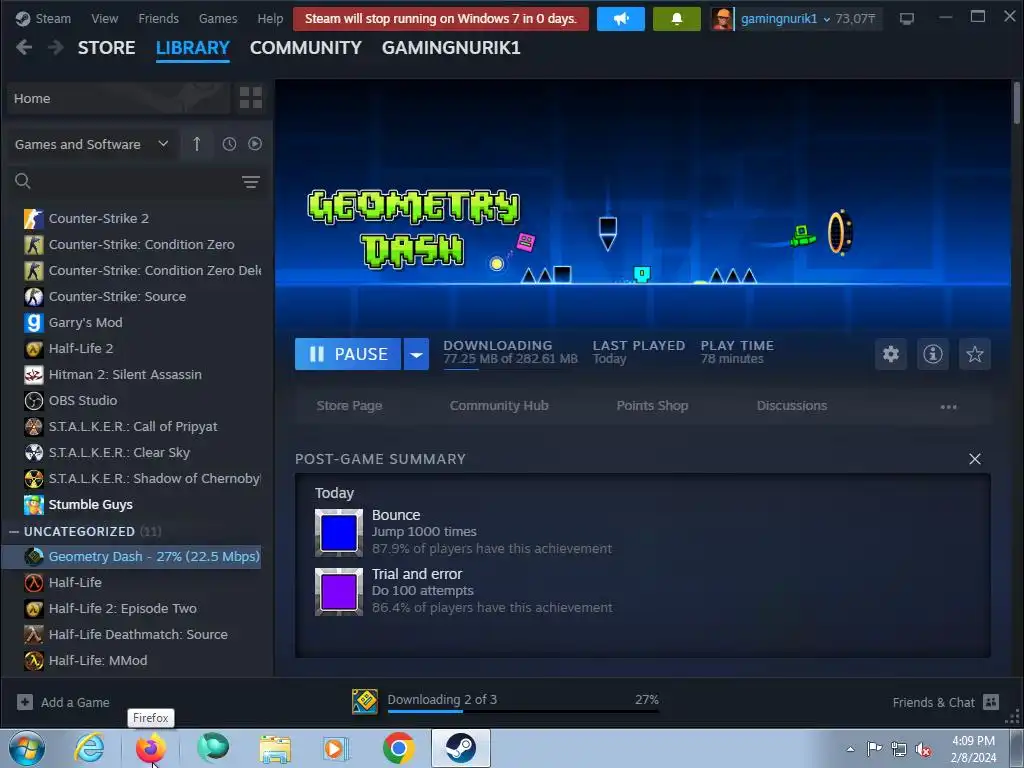Click the main page vertical scrollbar
Image resolution: width=1024 pixels, height=768 pixels.
(1016, 103)
